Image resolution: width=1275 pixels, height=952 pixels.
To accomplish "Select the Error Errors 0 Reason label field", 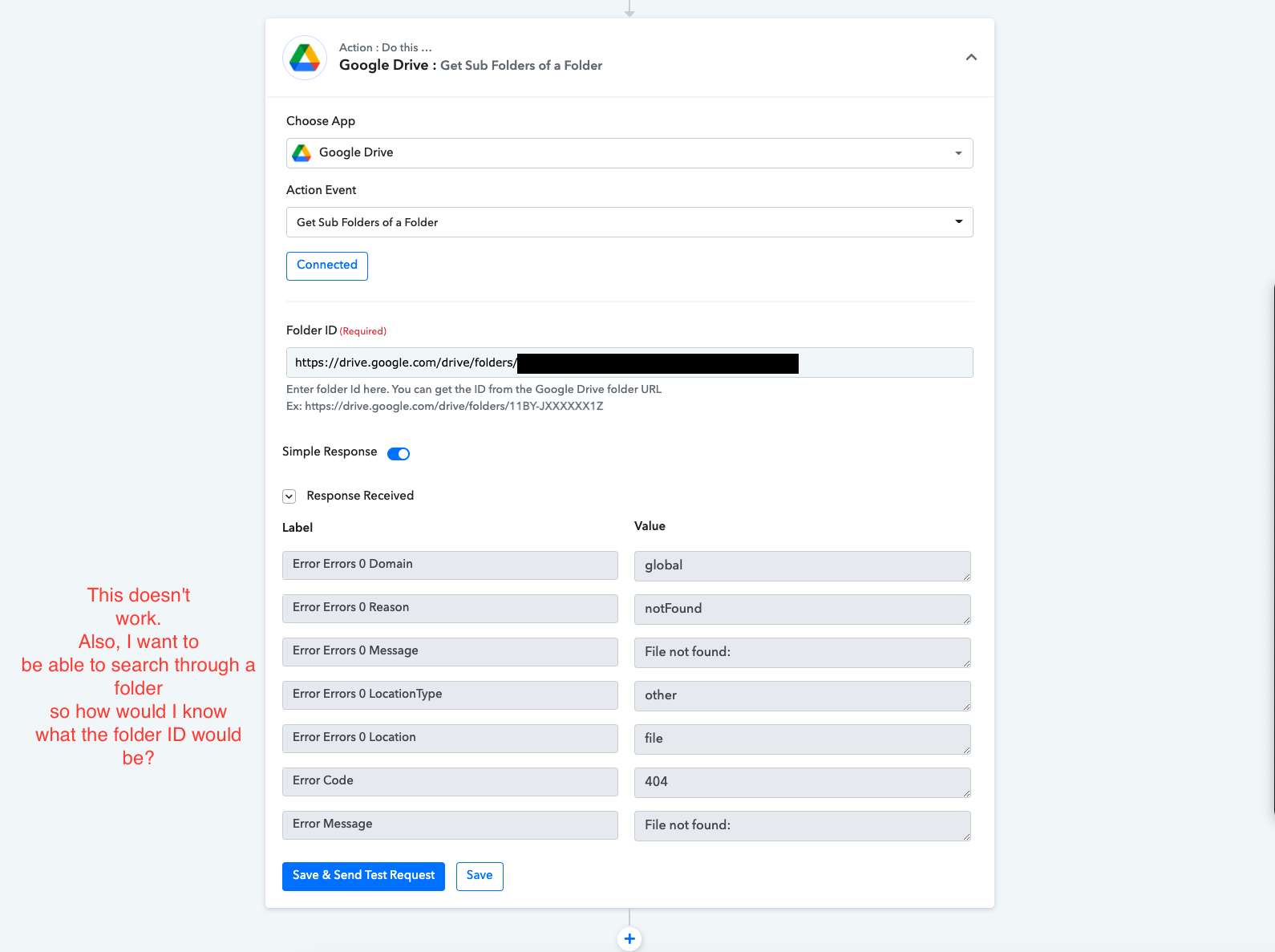I will click(x=450, y=608).
